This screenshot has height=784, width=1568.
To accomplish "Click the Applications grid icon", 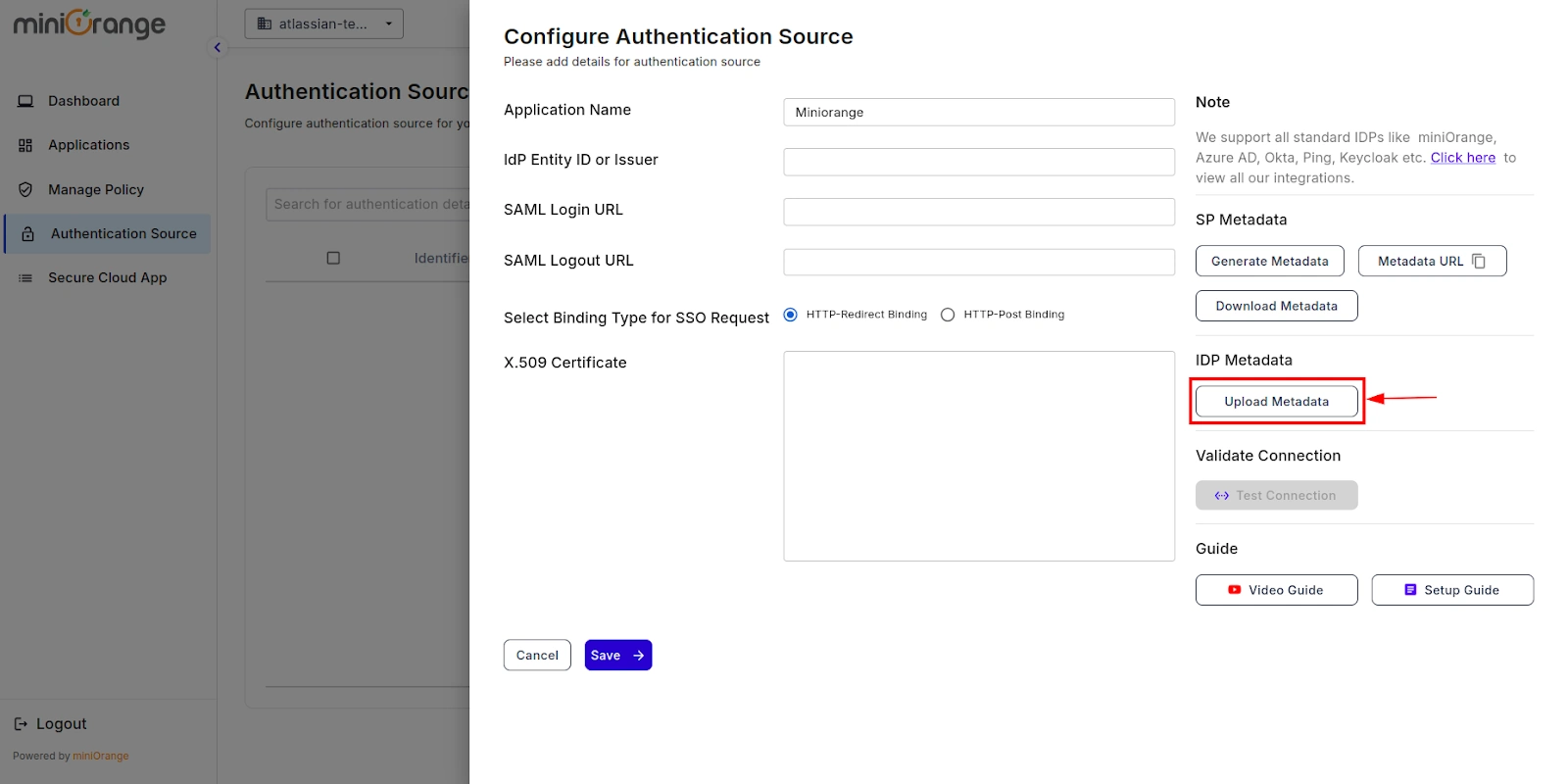I will pyautogui.click(x=25, y=145).
